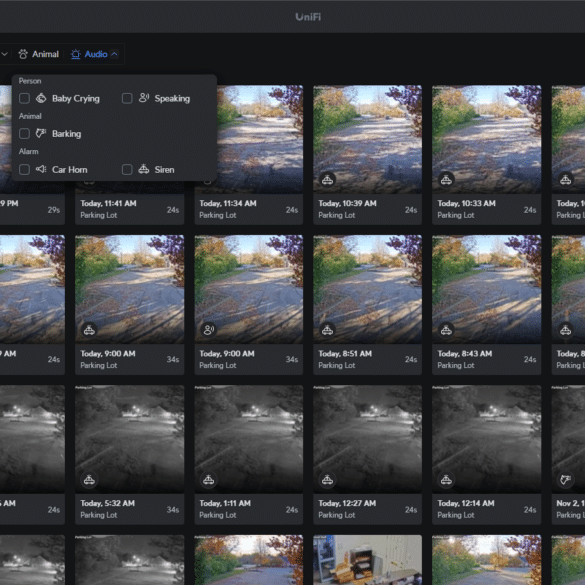Click siren badge on 10:39 AM clip
585x585 pixels.
click(x=327, y=180)
